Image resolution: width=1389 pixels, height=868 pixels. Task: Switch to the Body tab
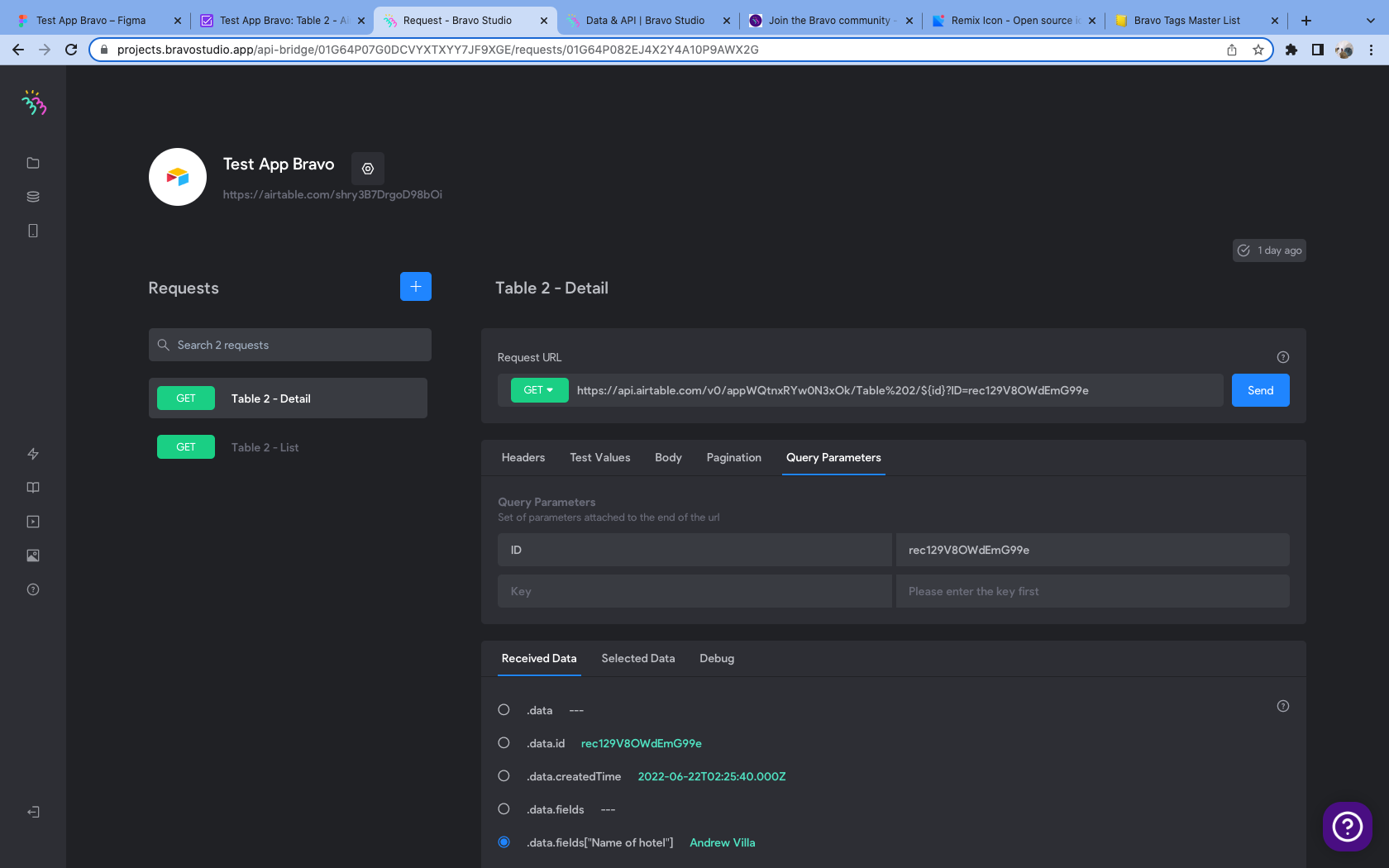pos(668,458)
